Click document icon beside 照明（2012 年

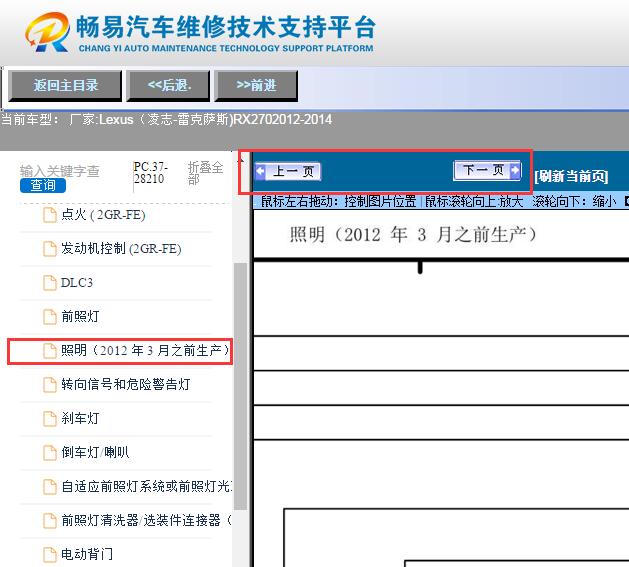point(50,351)
